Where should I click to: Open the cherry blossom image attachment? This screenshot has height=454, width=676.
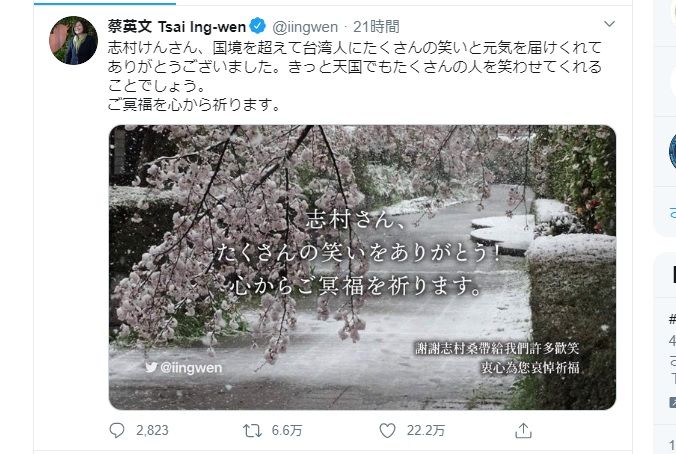(362, 267)
